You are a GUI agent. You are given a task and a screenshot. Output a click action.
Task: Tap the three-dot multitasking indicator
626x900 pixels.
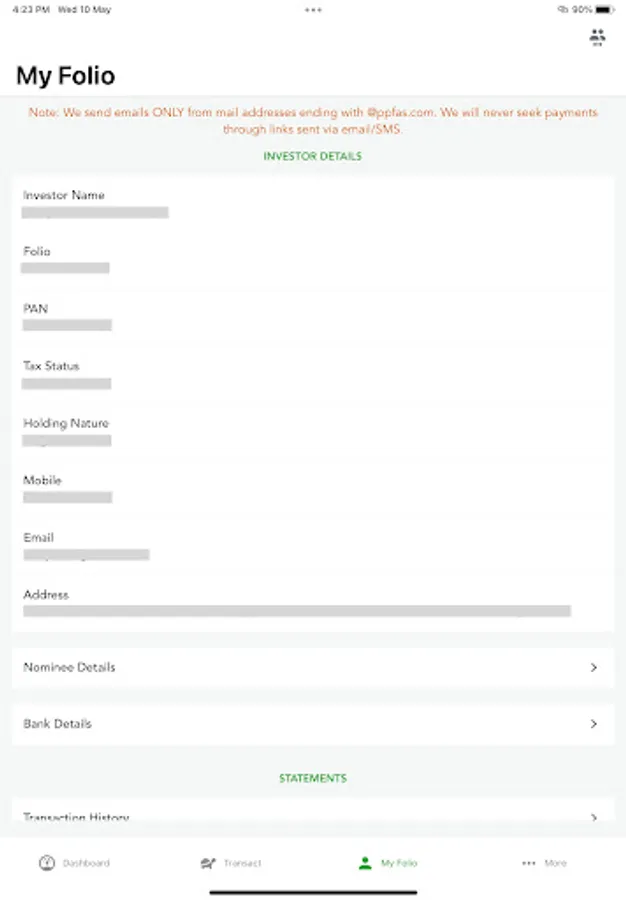(313, 10)
